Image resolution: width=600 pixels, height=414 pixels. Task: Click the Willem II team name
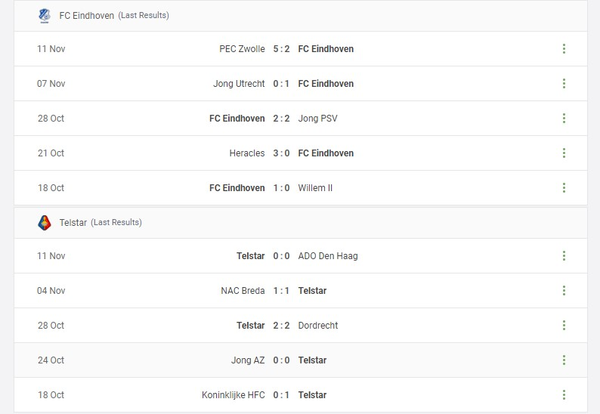pyautogui.click(x=318, y=188)
